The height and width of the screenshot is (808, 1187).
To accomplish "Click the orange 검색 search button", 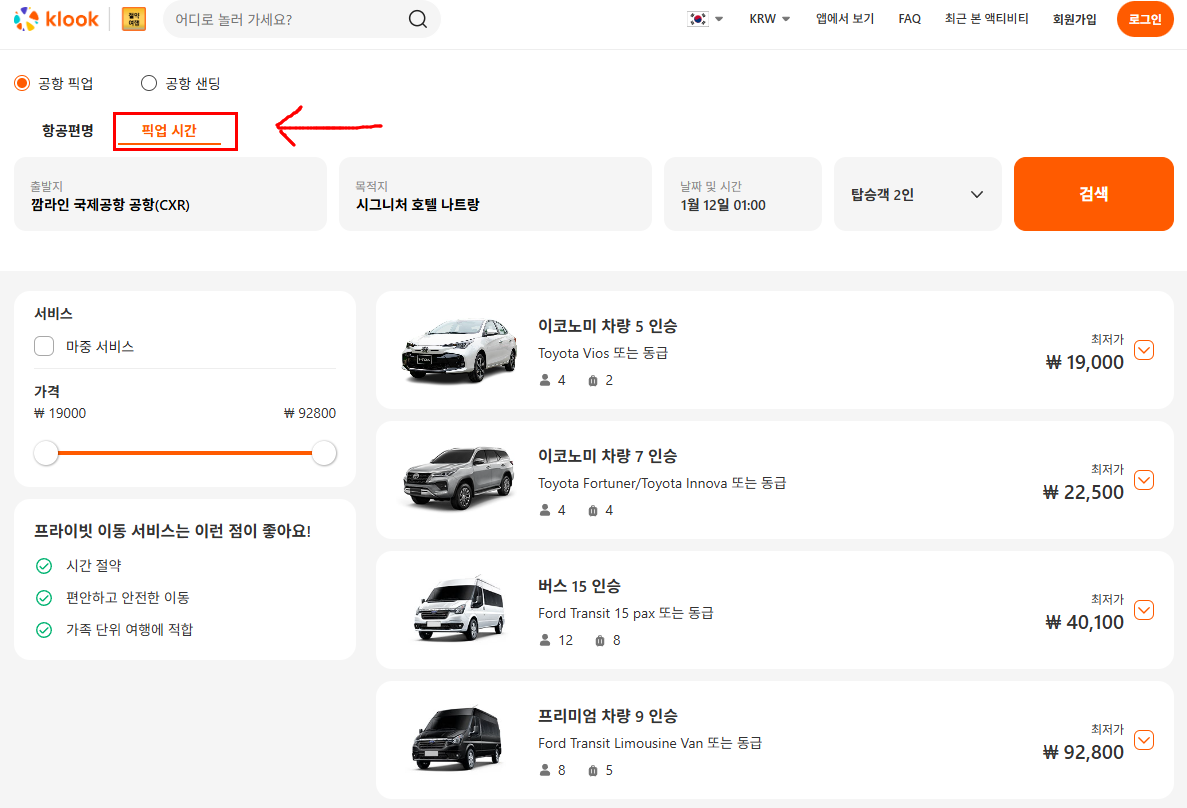I will 1093,194.
